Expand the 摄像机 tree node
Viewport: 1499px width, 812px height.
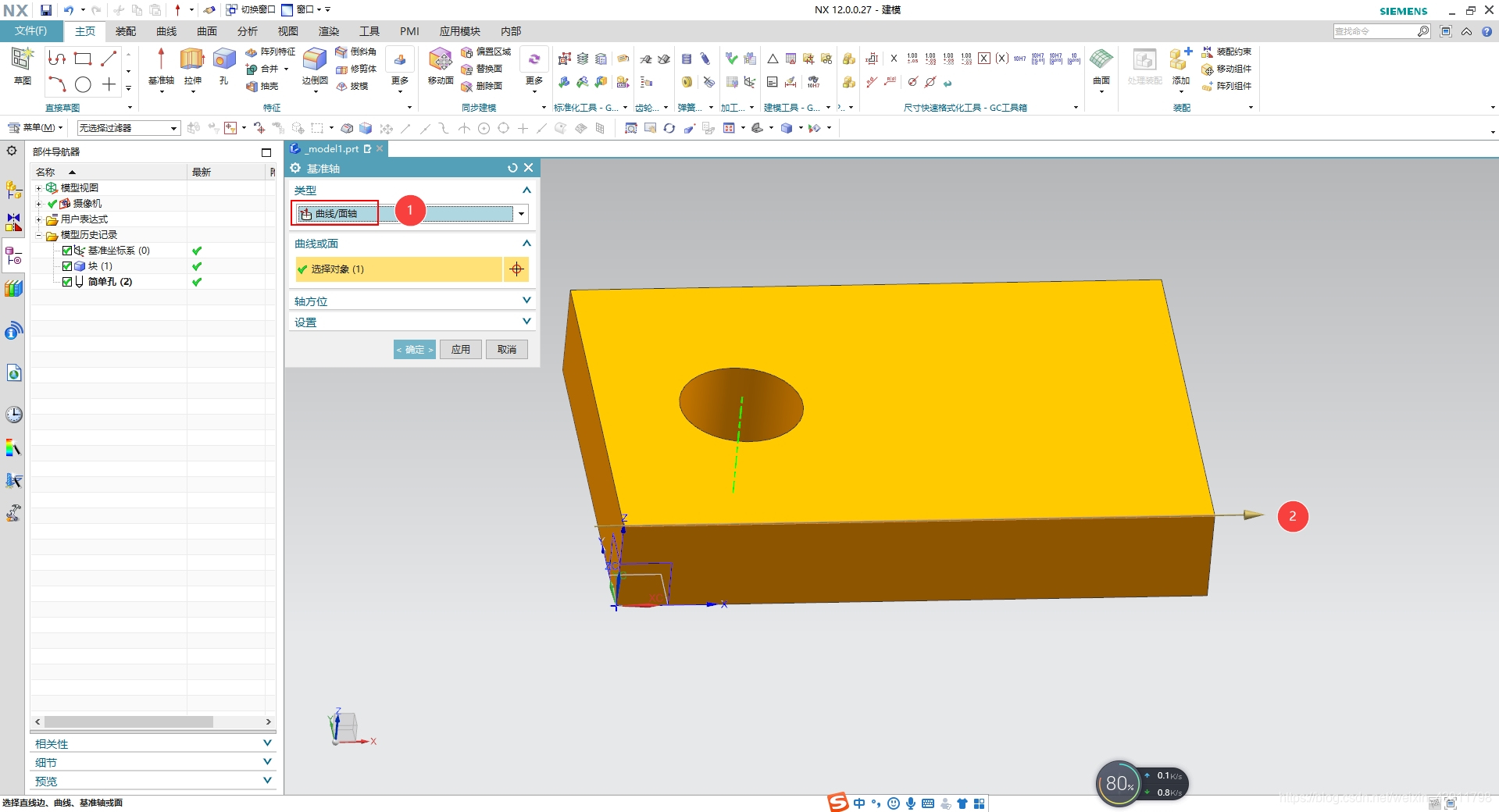pyautogui.click(x=38, y=204)
